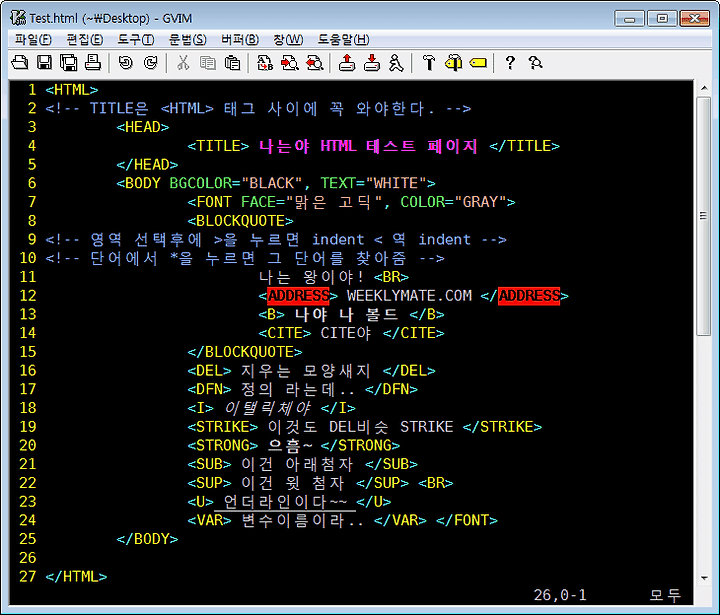This screenshot has width=720, height=615.
Task: Click the </BLOCKQUOTE> tag on line 15
Action: (245, 352)
